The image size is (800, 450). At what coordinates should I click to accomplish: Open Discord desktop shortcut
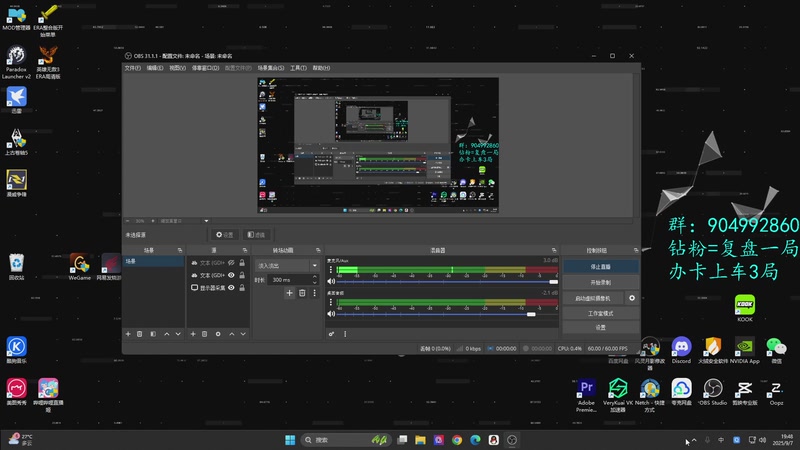coord(681,351)
